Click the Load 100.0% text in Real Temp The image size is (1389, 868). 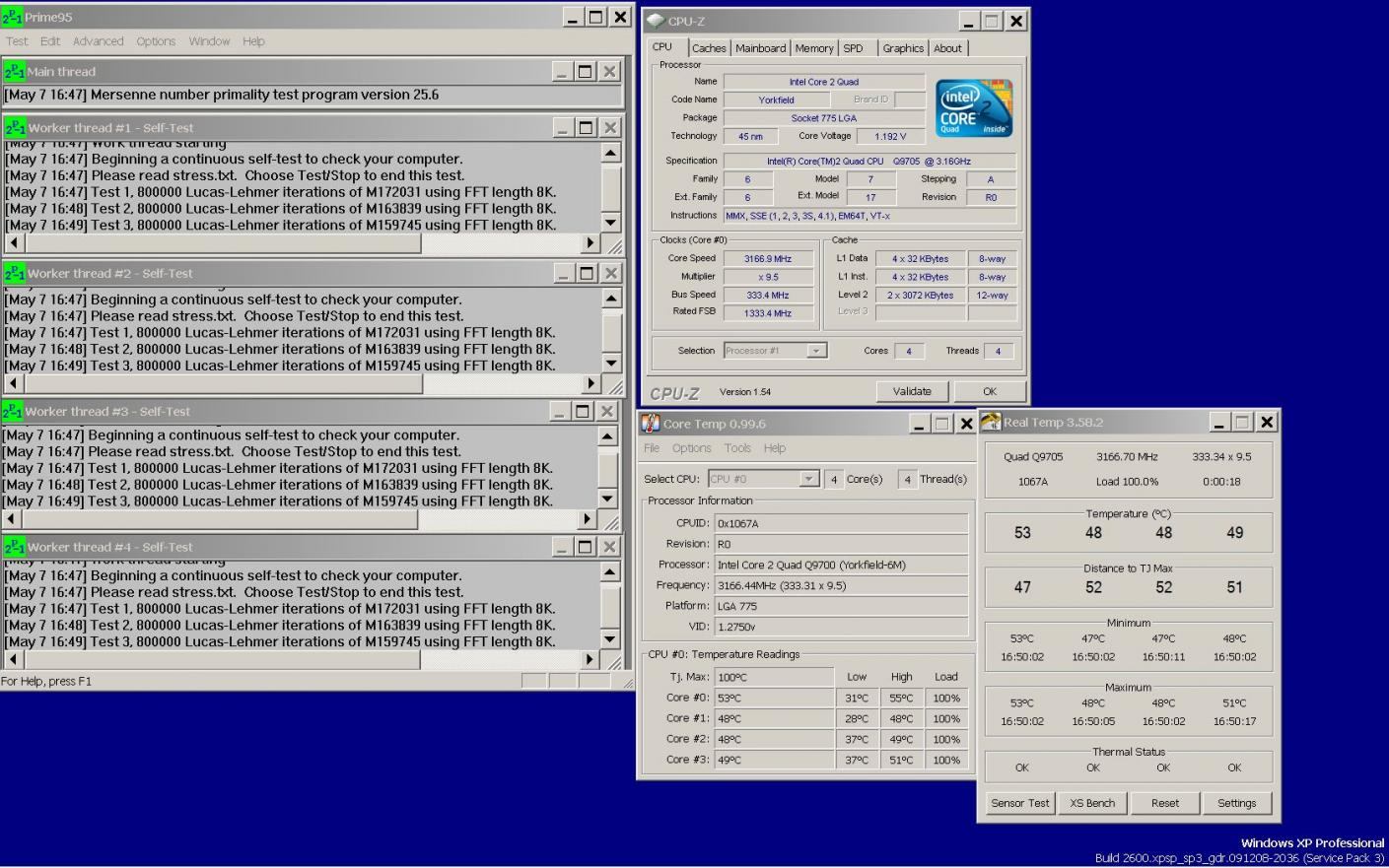1127,482
